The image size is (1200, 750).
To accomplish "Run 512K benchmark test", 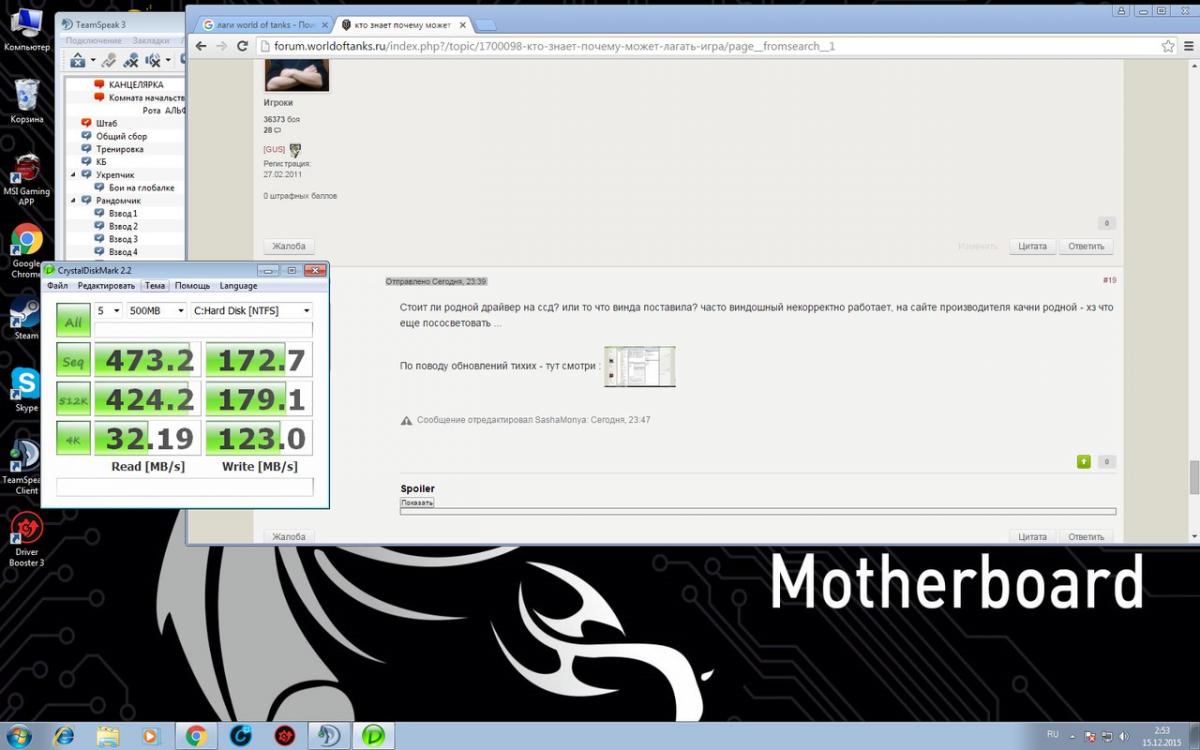I will 73,398.
